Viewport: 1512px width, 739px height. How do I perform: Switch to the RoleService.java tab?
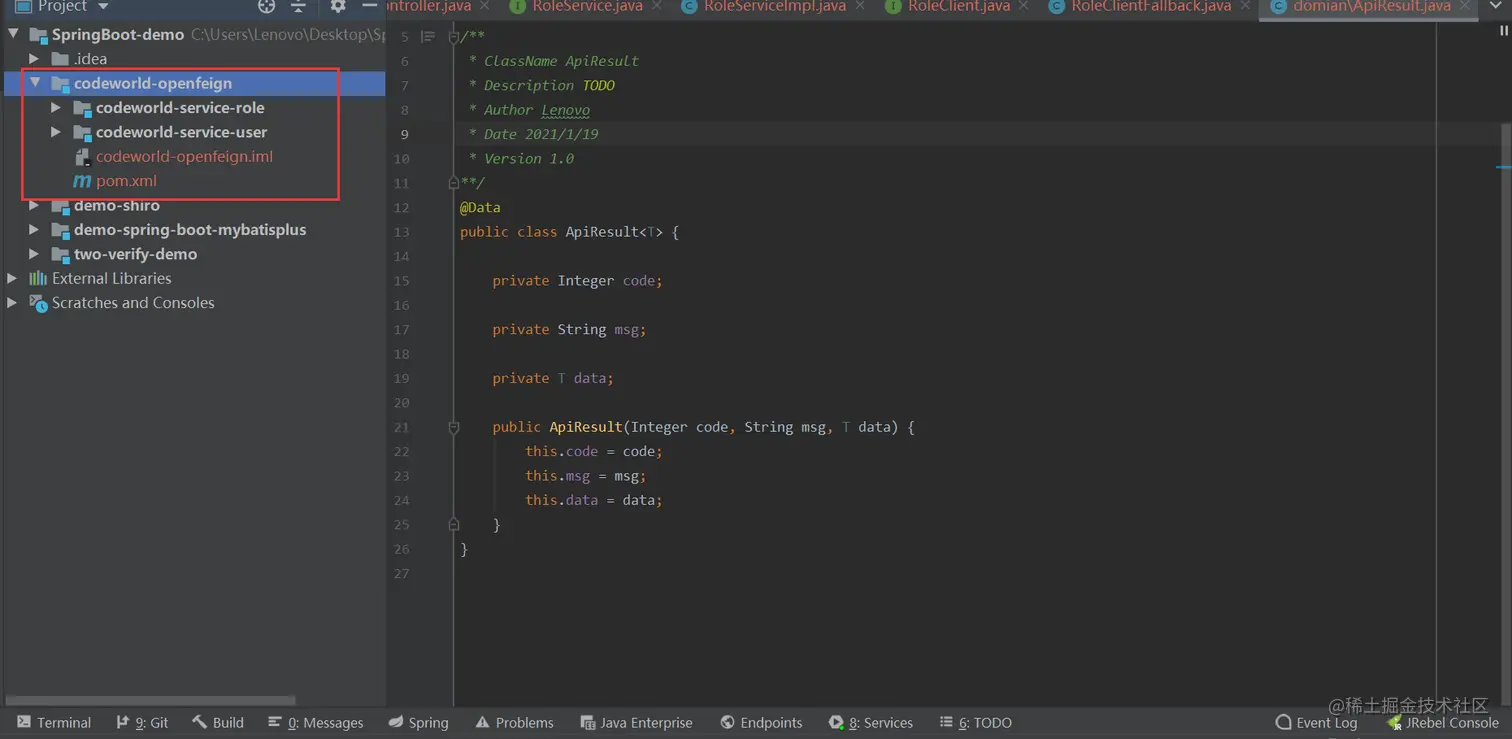pyautogui.click(x=587, y=6)
